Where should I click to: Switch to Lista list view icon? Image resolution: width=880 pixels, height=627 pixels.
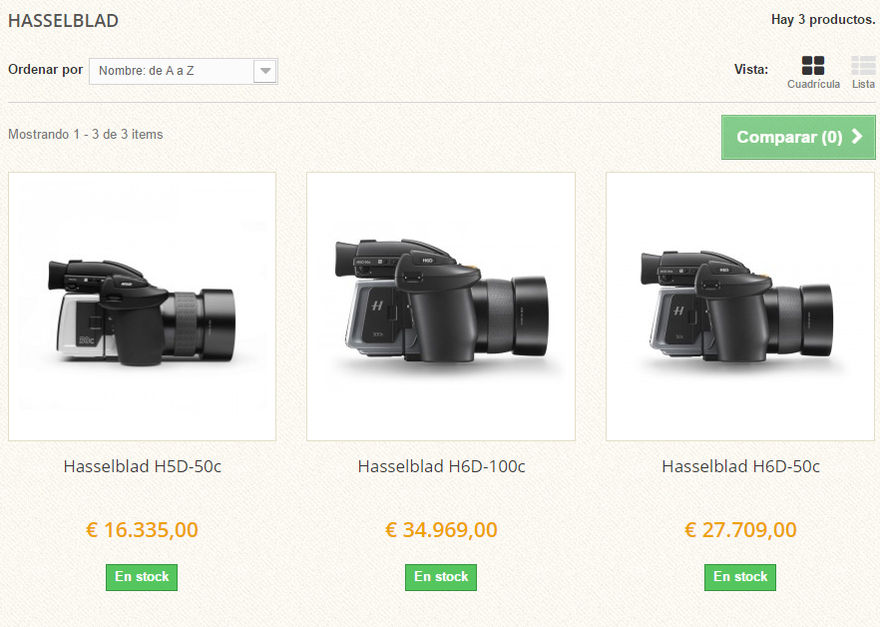pyautogui.click(x=863, y=66)
